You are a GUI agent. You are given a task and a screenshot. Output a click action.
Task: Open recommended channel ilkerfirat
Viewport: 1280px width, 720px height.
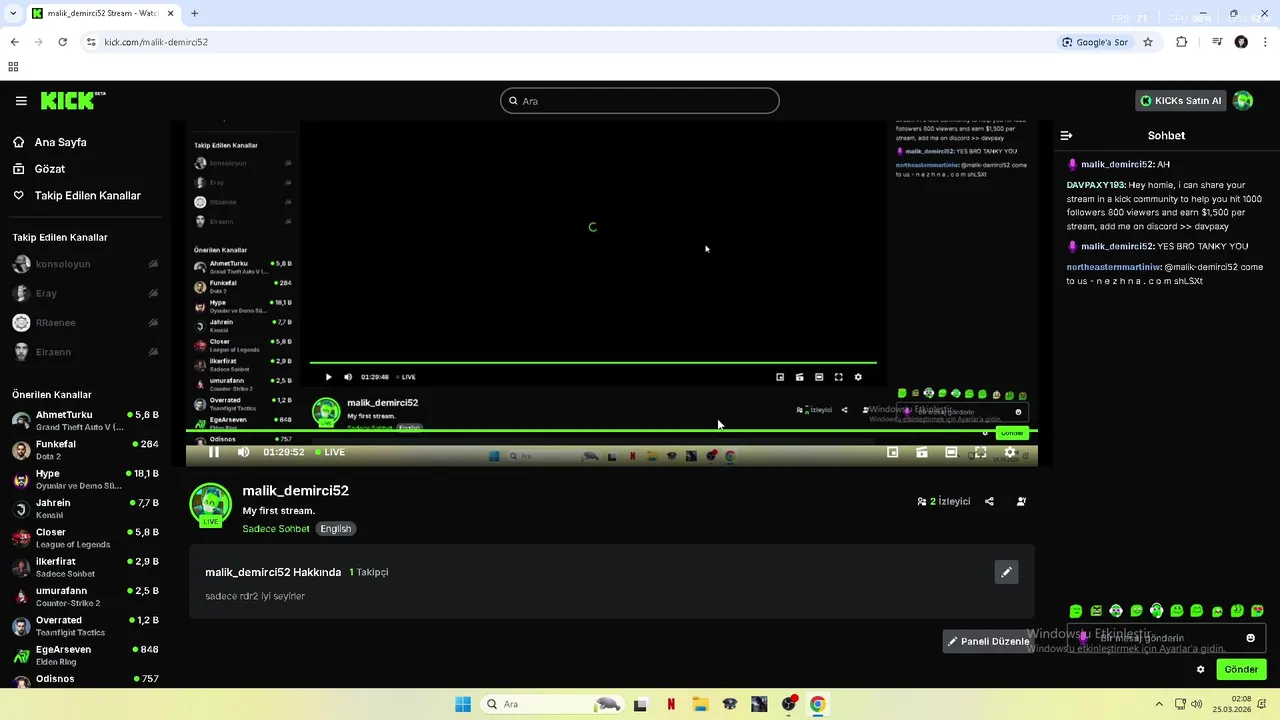click(85, 567)
